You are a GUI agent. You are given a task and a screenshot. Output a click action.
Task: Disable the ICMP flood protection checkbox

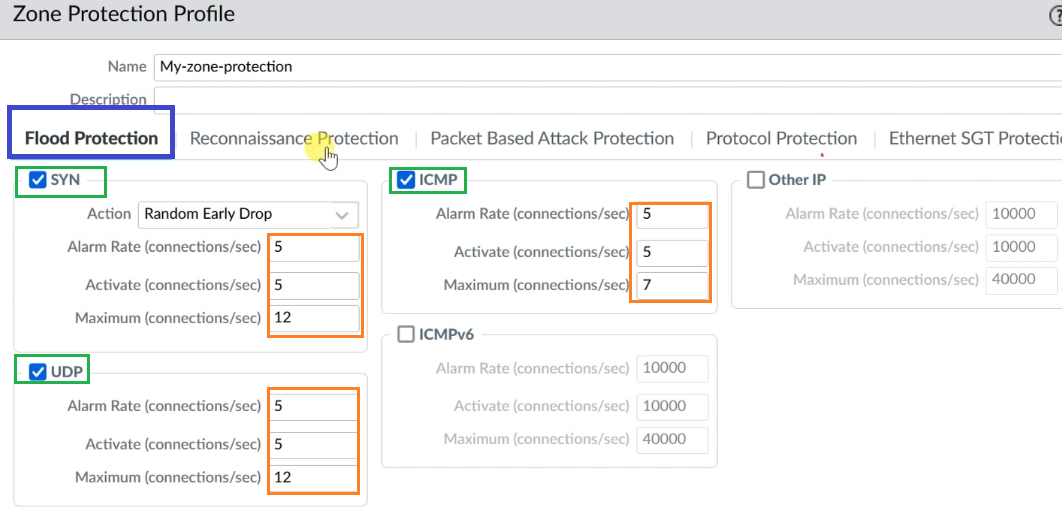(406, 180)
